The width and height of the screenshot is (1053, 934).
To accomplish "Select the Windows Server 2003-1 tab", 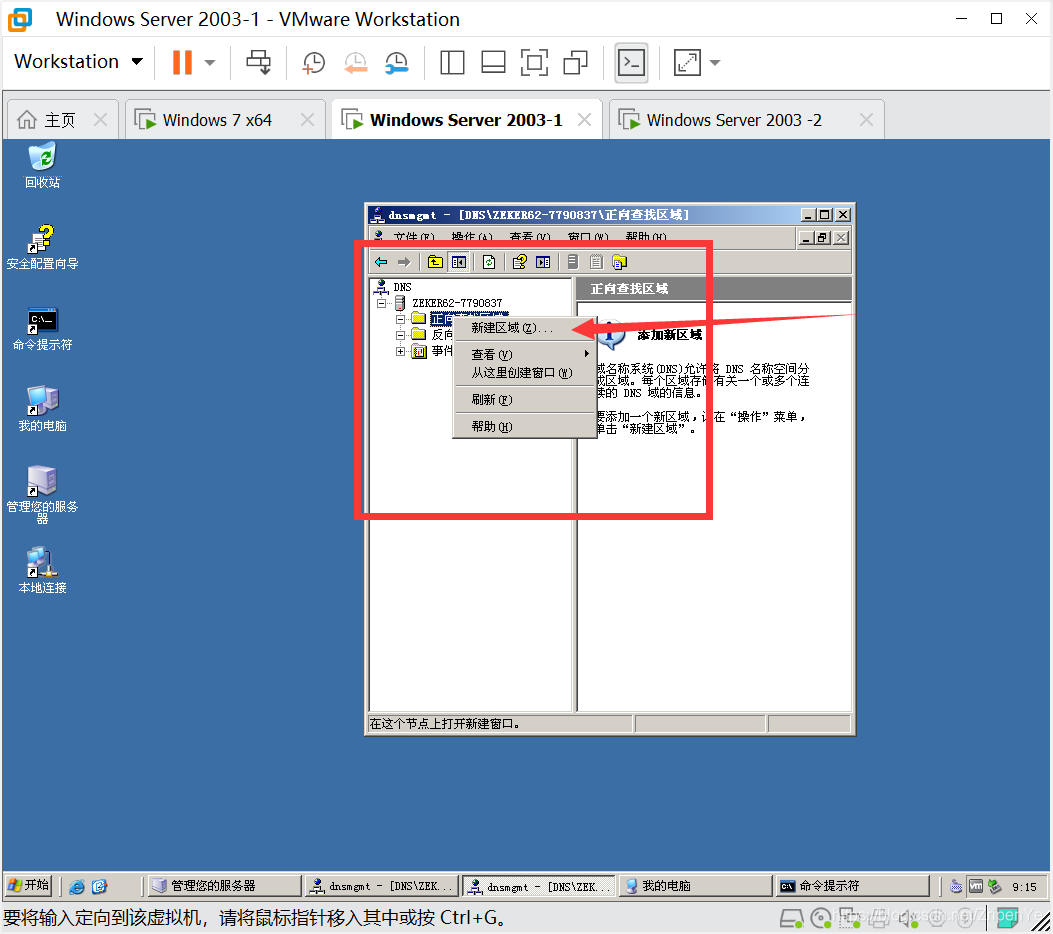I will click(x=466, y=120).
